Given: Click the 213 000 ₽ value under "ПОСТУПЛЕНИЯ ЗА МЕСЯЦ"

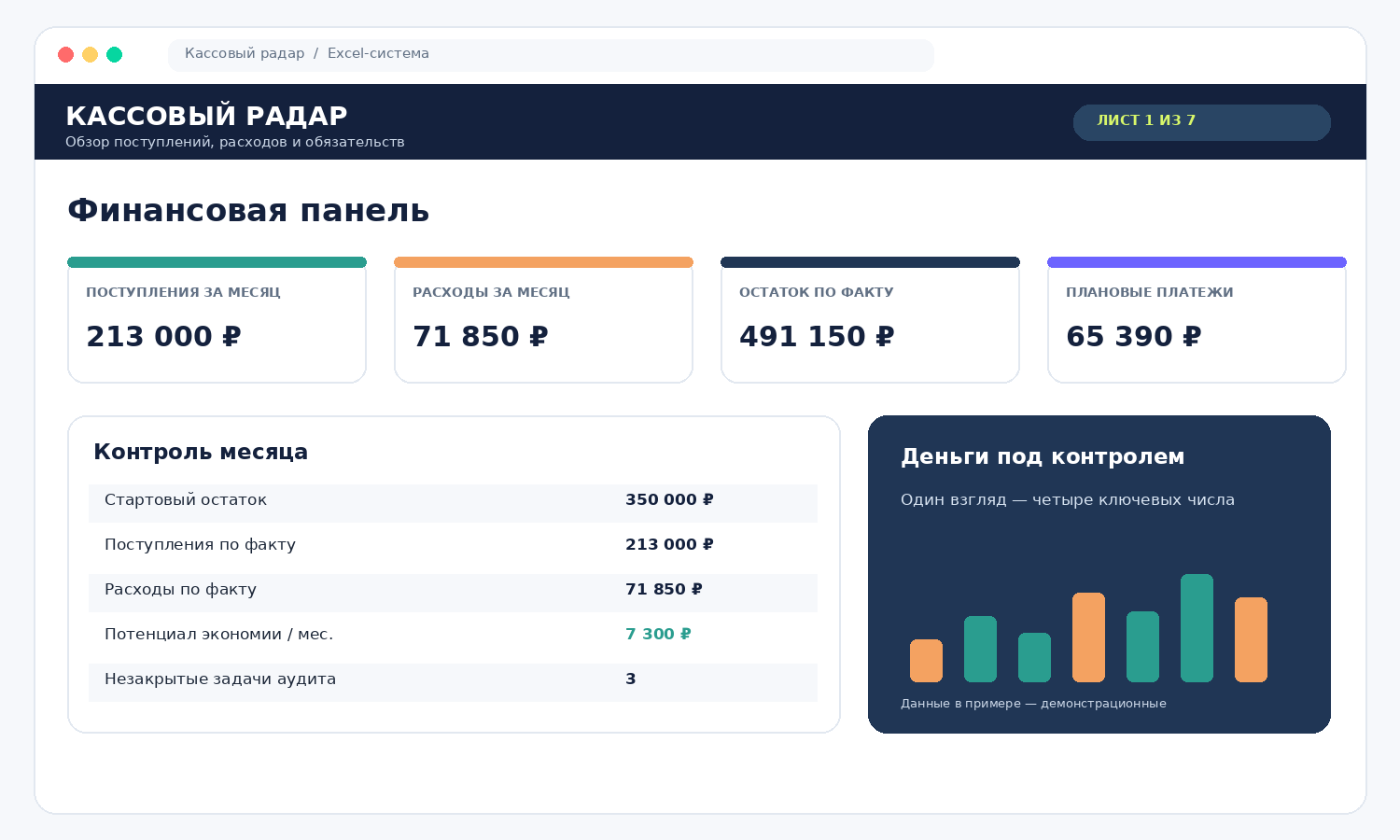Looking at the screenshot, I should (163, 336).
